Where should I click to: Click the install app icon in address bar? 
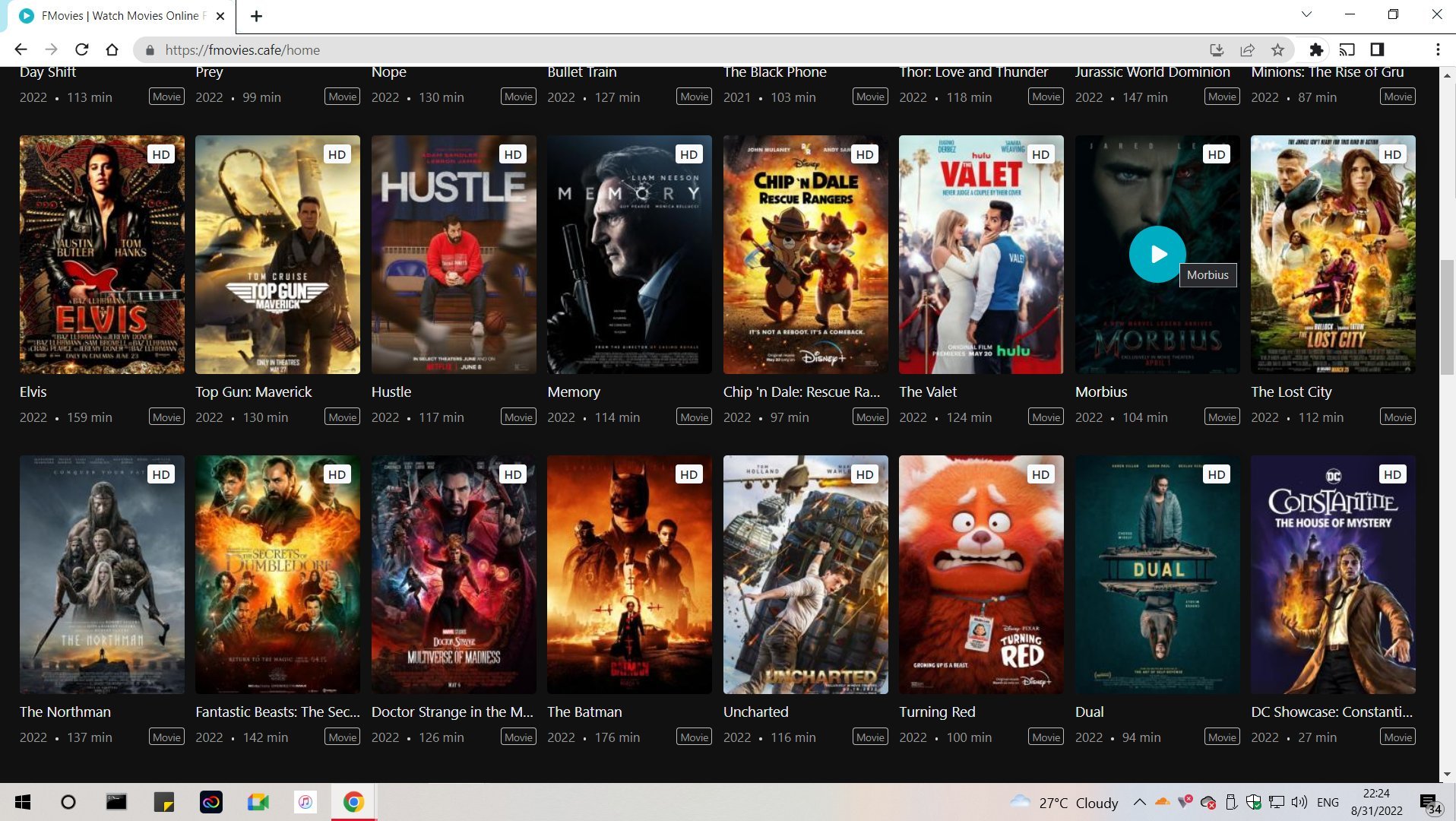click(x=1217, y=49)
